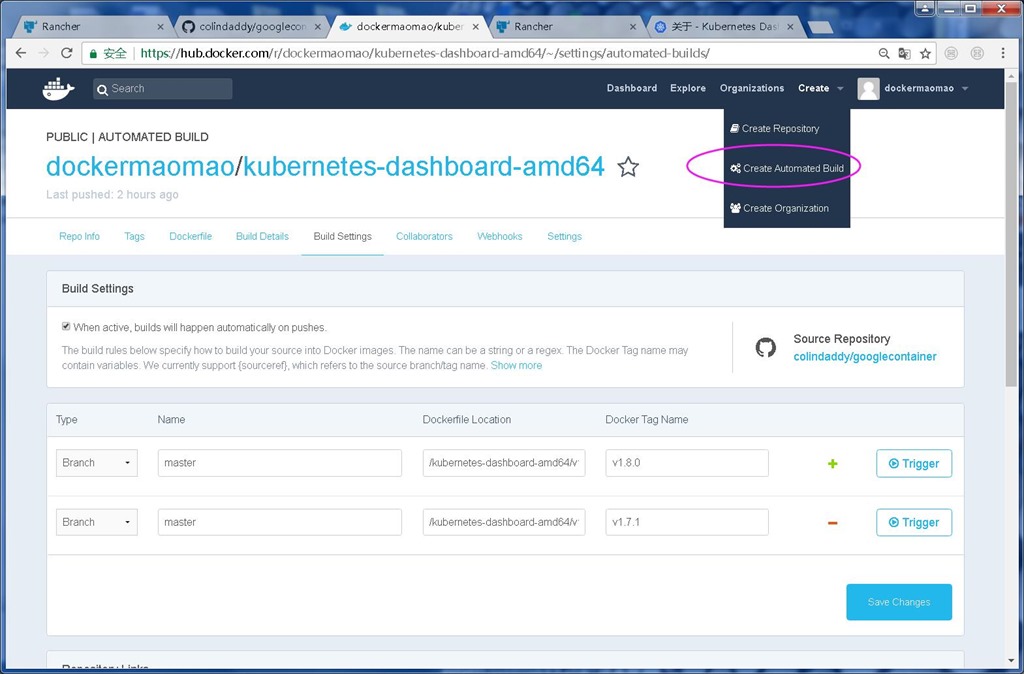
Task: Click the dockermaomao user avatar
Action: 869,88
